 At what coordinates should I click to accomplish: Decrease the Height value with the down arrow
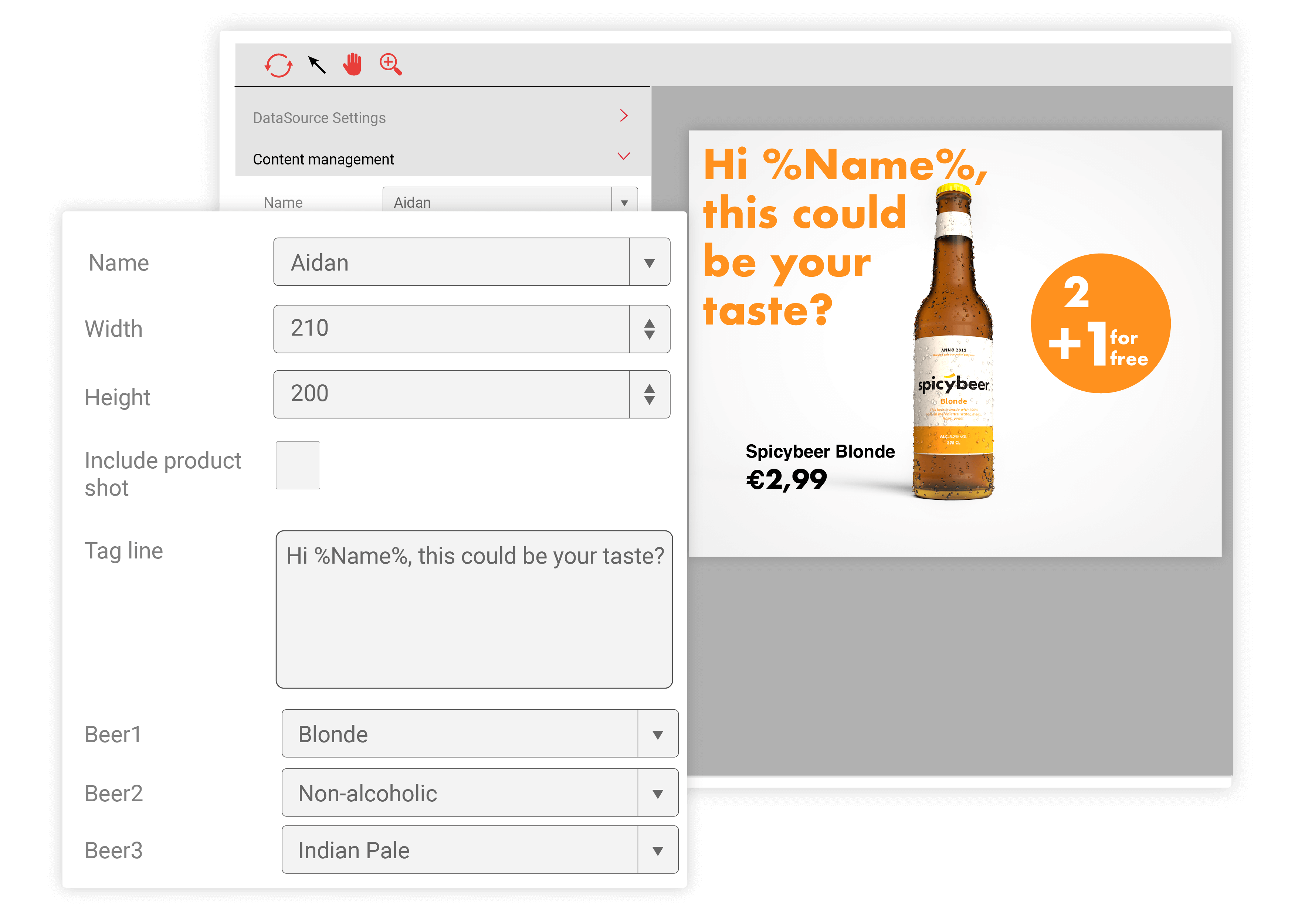(x=650, y=401)
